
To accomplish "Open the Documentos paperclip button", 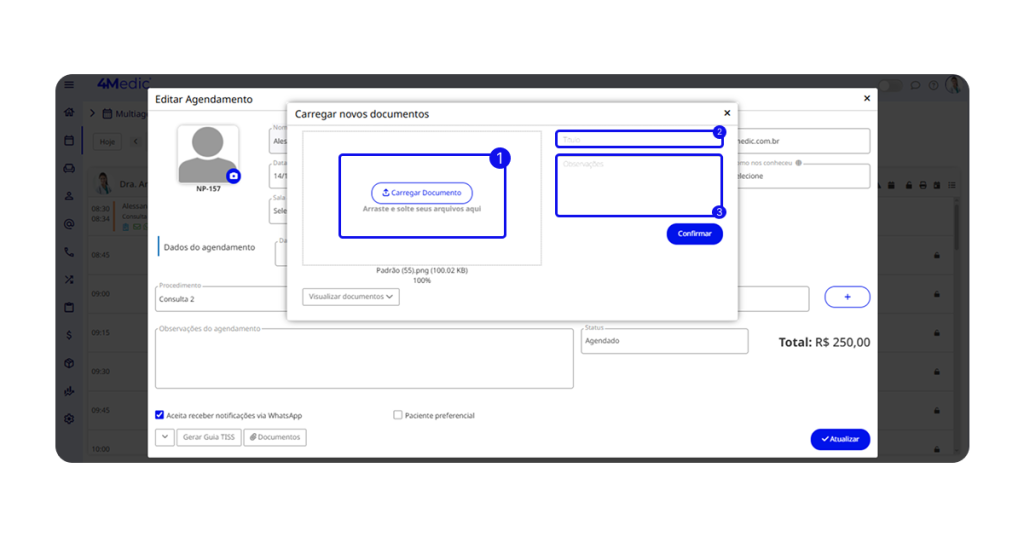I will 275,437.
